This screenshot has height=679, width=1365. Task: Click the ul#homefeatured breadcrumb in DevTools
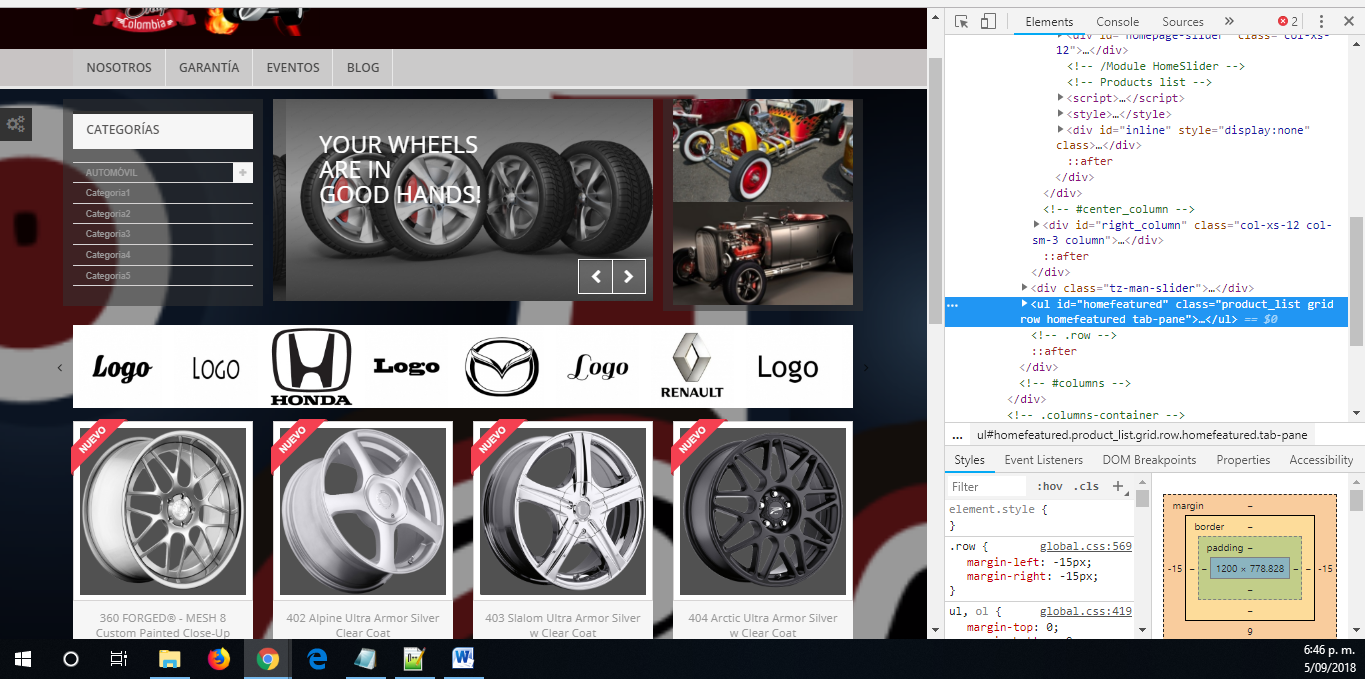pos(1141,435)
